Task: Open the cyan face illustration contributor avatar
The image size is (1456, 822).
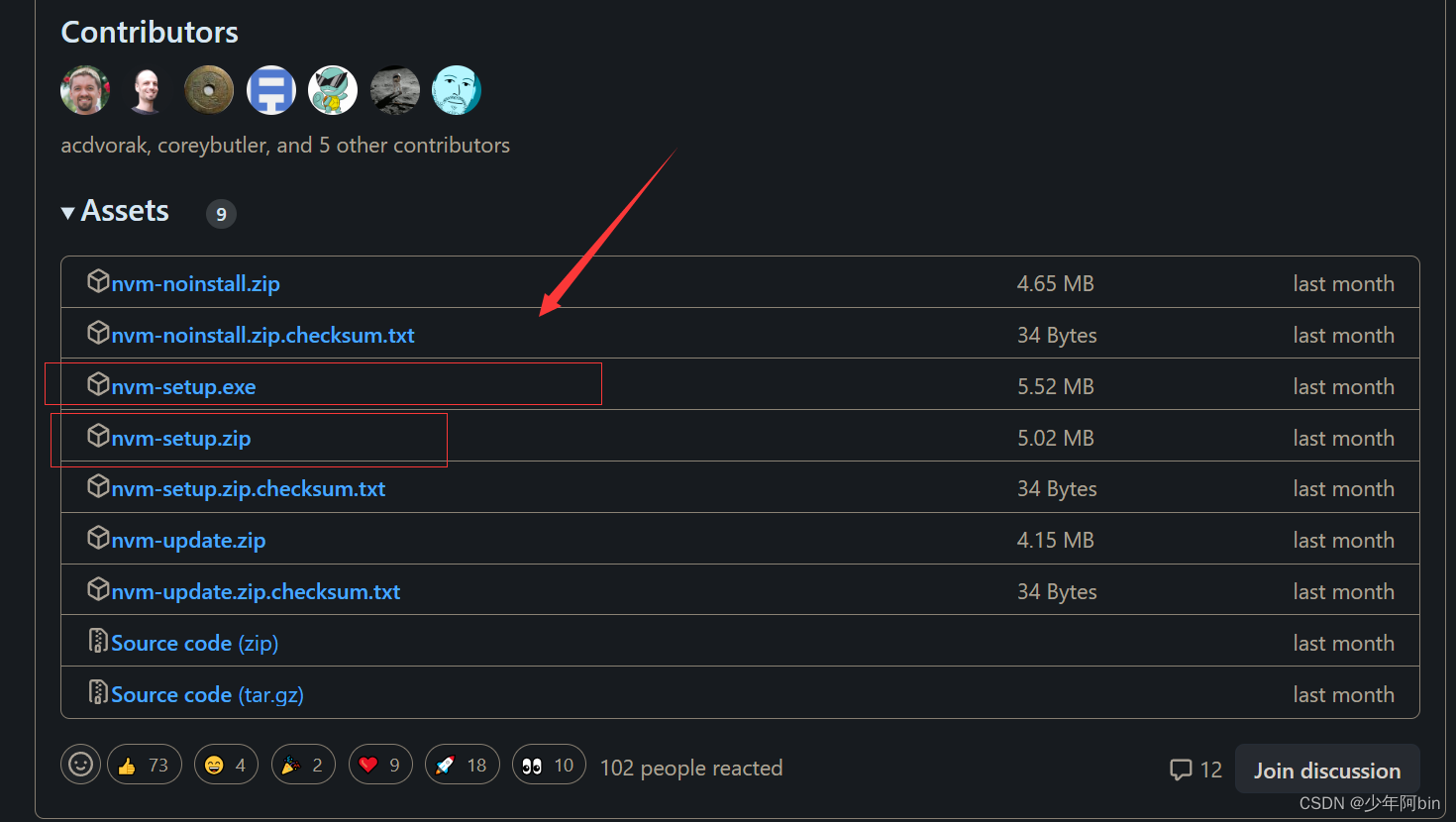Action: click(457, 90)
